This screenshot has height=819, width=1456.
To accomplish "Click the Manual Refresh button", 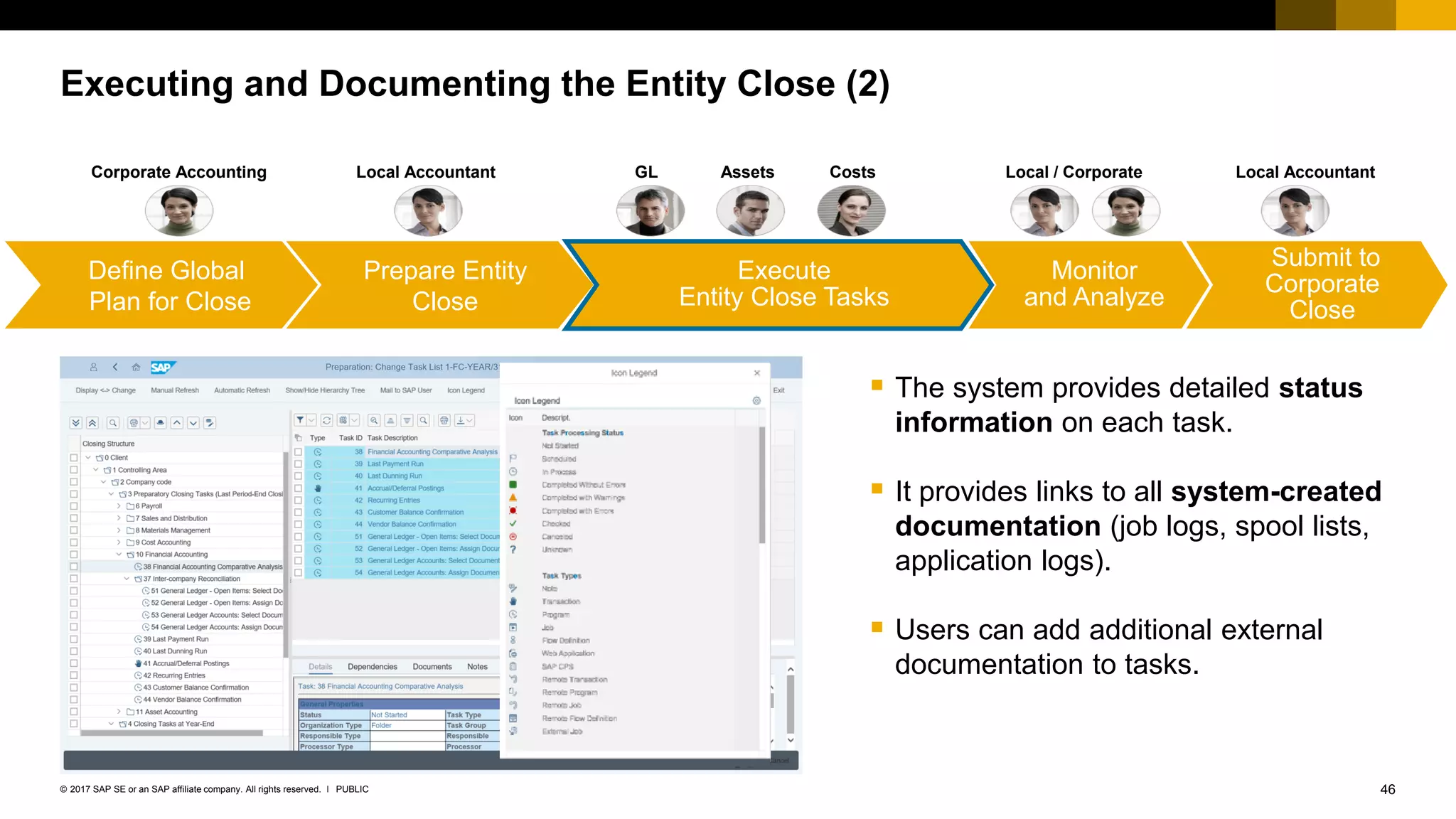I will click(x=174, y=390).
